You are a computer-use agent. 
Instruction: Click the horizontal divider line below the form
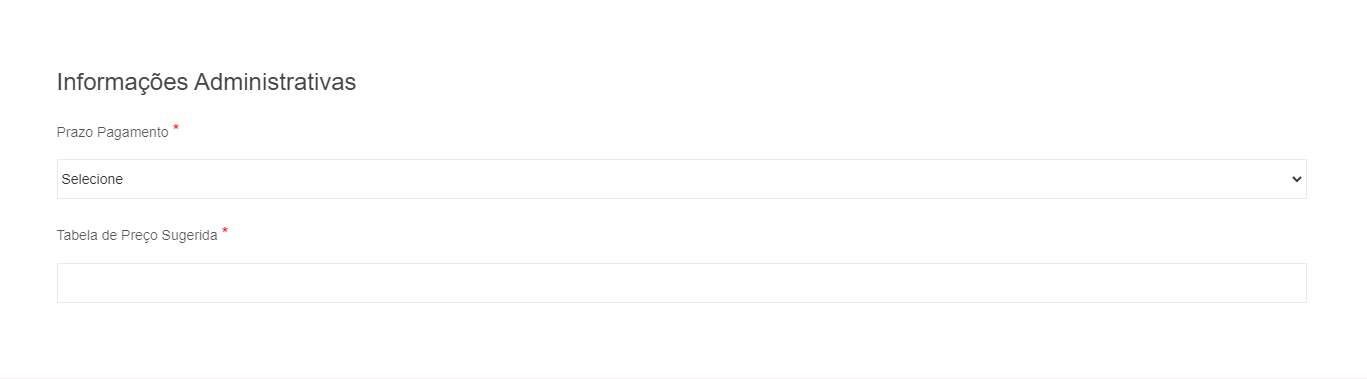click(683, 377)
